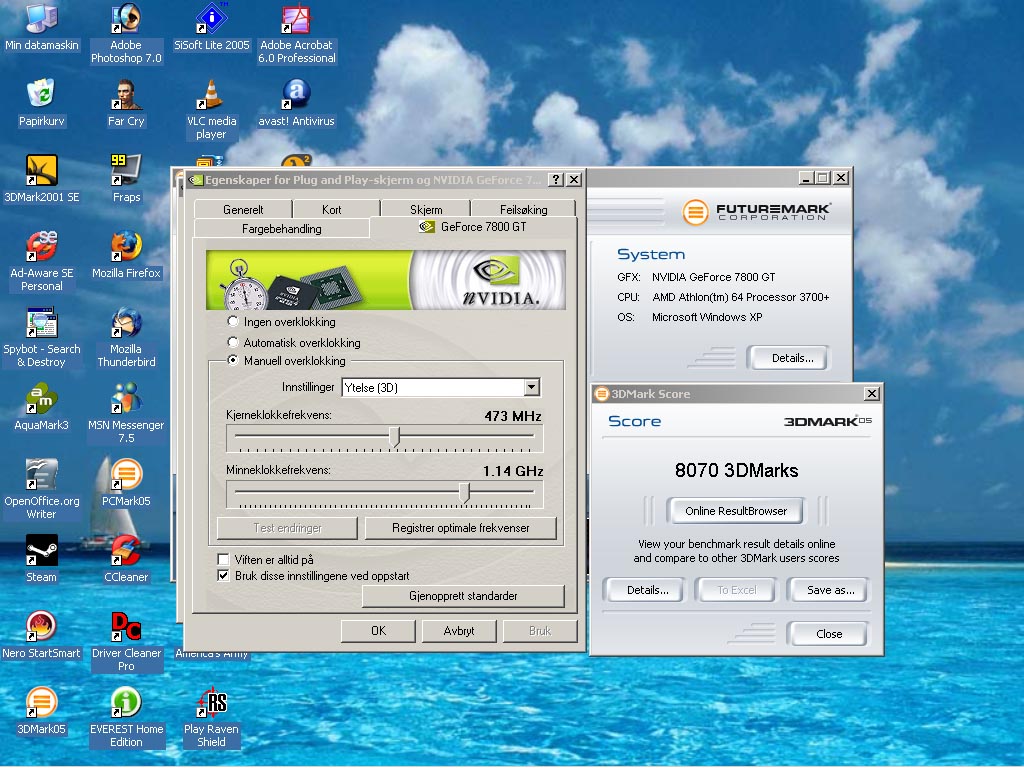Select Automatisk overklokking option
Viewport: 1024px width, 768px height.
[x=232, y=342]
